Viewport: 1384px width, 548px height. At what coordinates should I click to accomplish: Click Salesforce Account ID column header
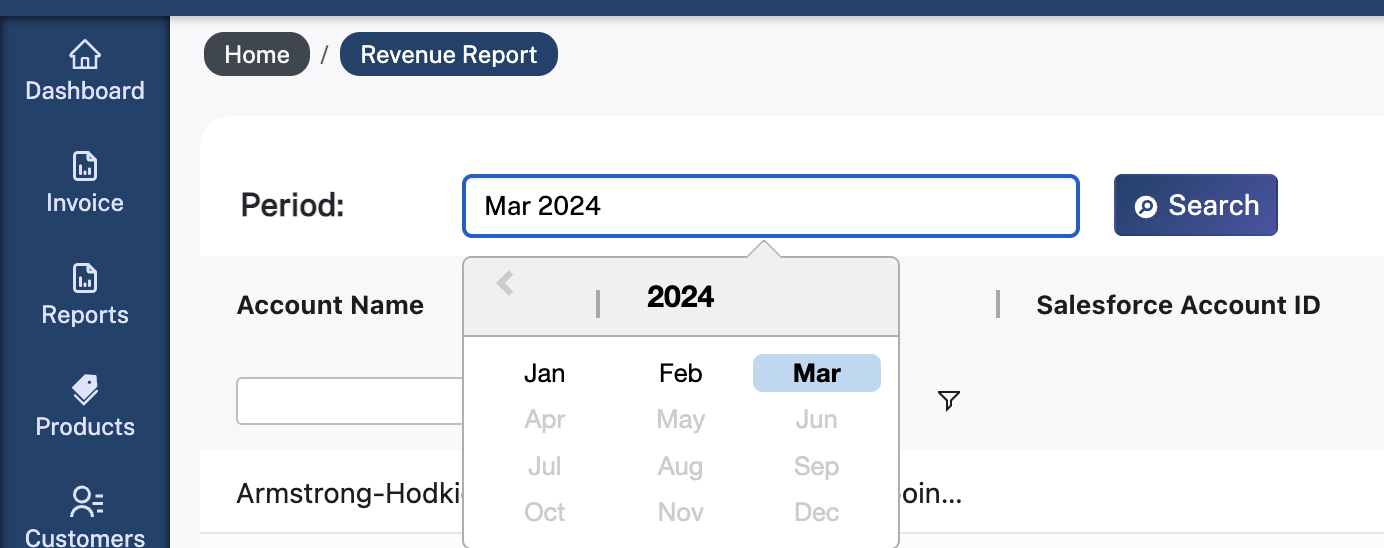[x=1178, y=305]
